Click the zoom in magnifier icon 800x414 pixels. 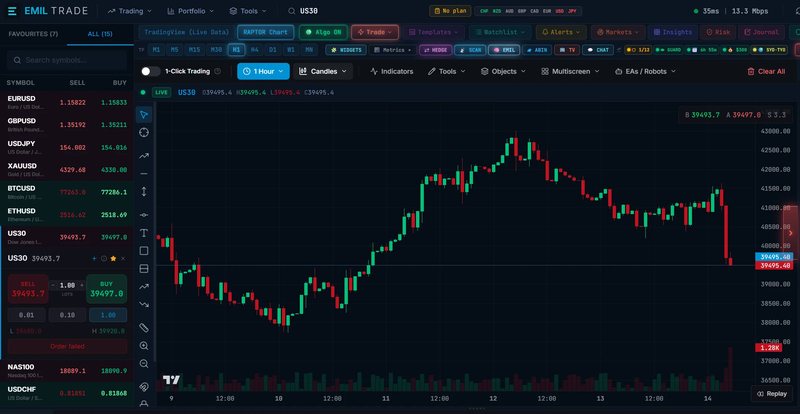click(144, 346)
